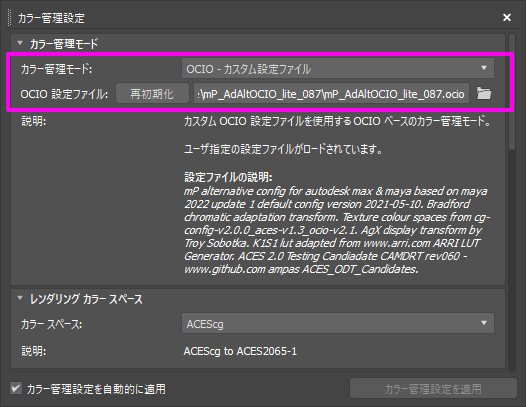Toggle カラー管理設定を自動的に適用 checkbox
526x407 pixels.
15,389
